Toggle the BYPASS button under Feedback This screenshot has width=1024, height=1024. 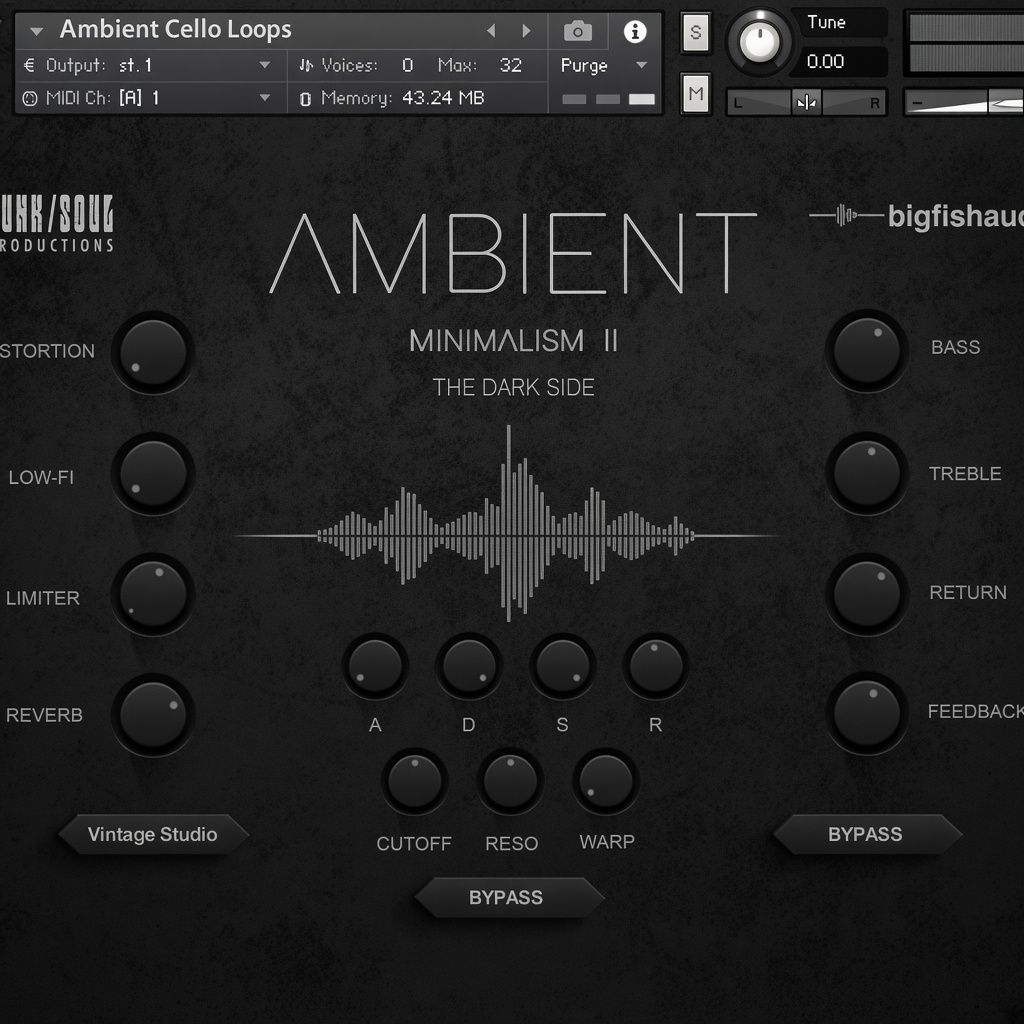pyautogui.click(x=867, y=834)
